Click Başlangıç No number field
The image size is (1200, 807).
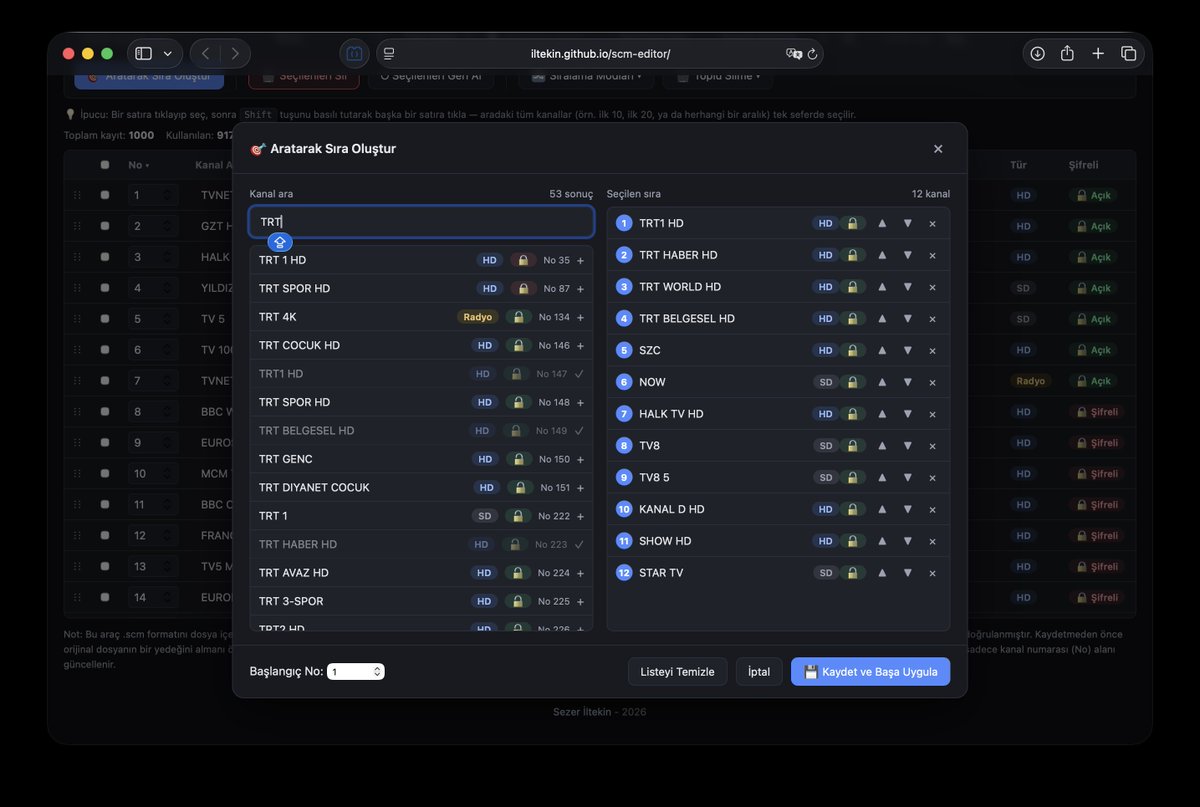(356, 672)
